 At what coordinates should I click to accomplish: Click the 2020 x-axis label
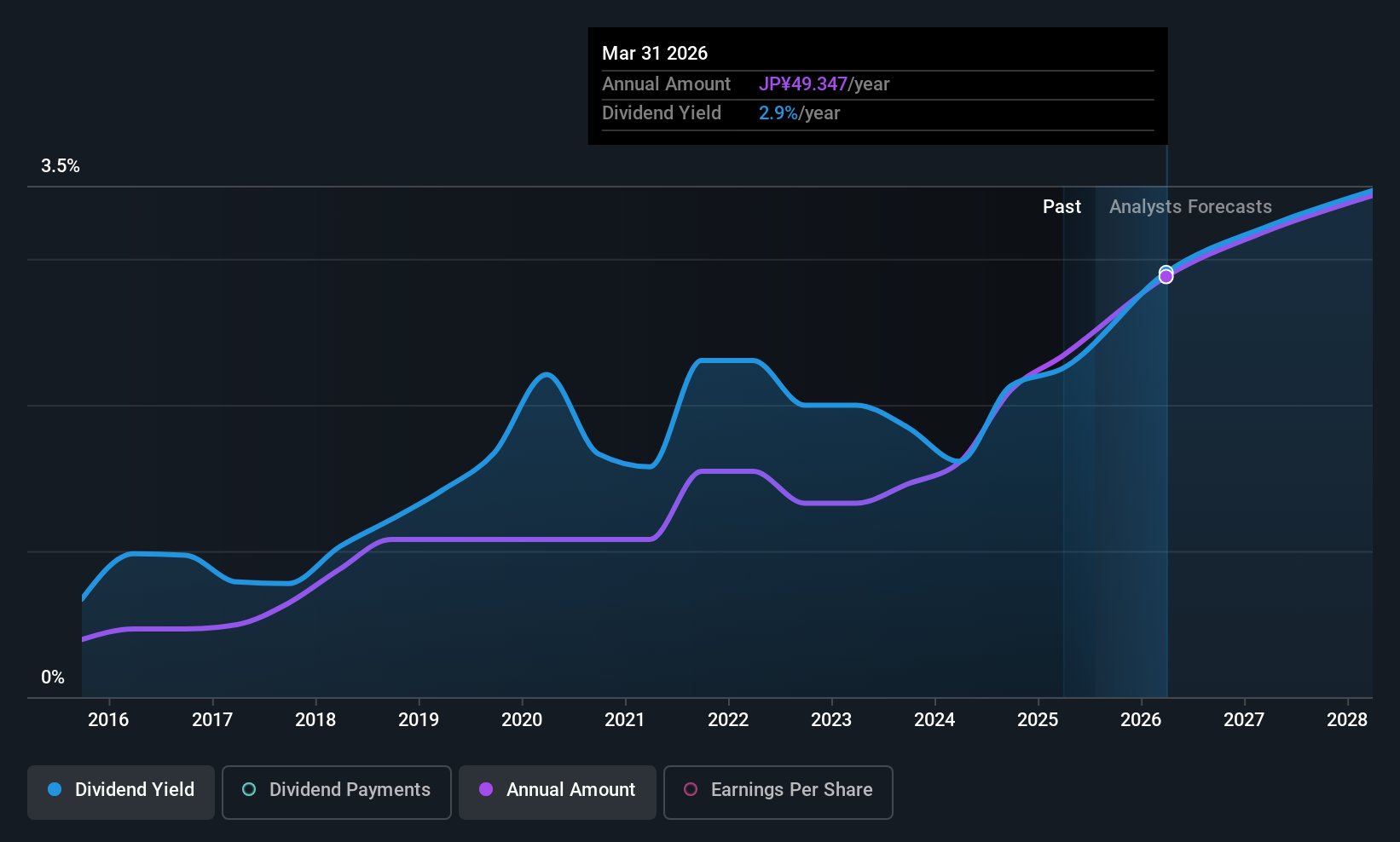coord(522,720)
